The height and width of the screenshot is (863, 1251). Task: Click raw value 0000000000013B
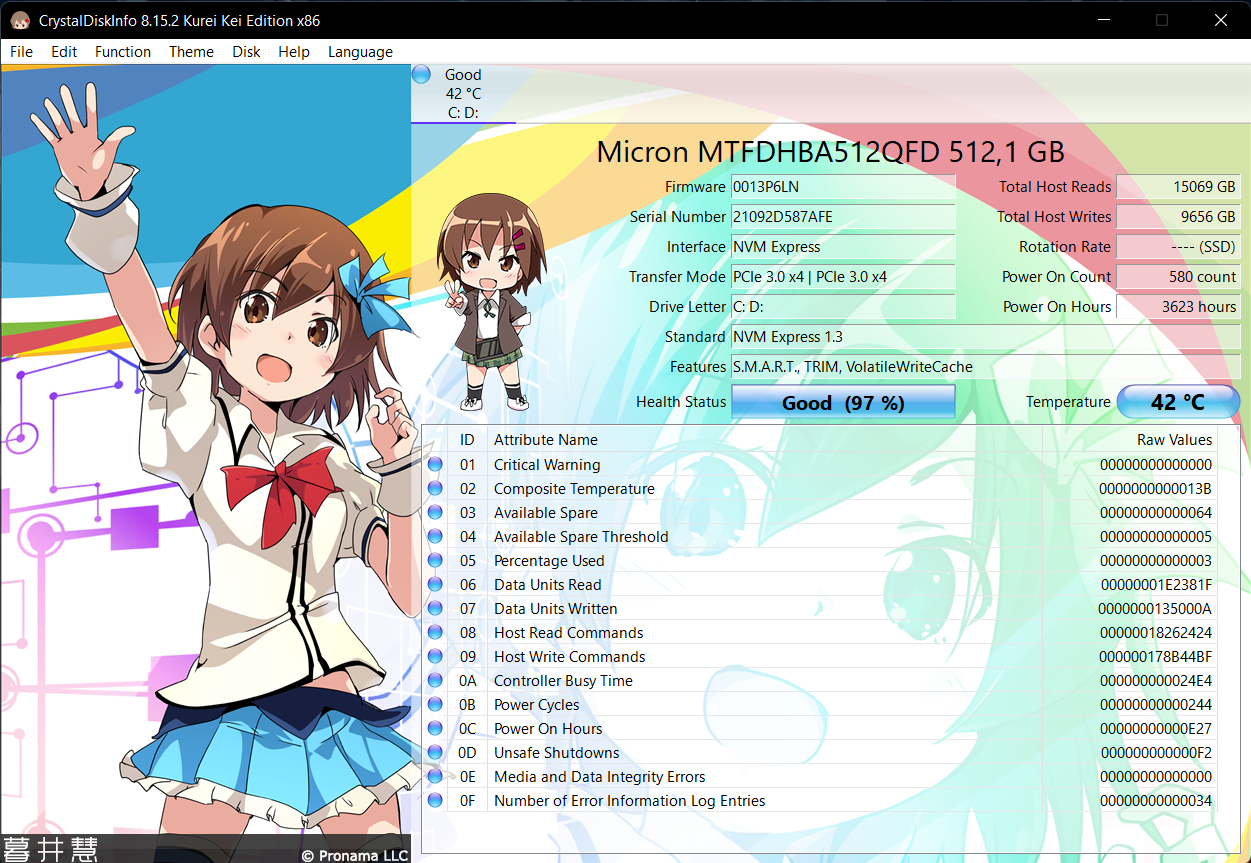pos(1156,489)
